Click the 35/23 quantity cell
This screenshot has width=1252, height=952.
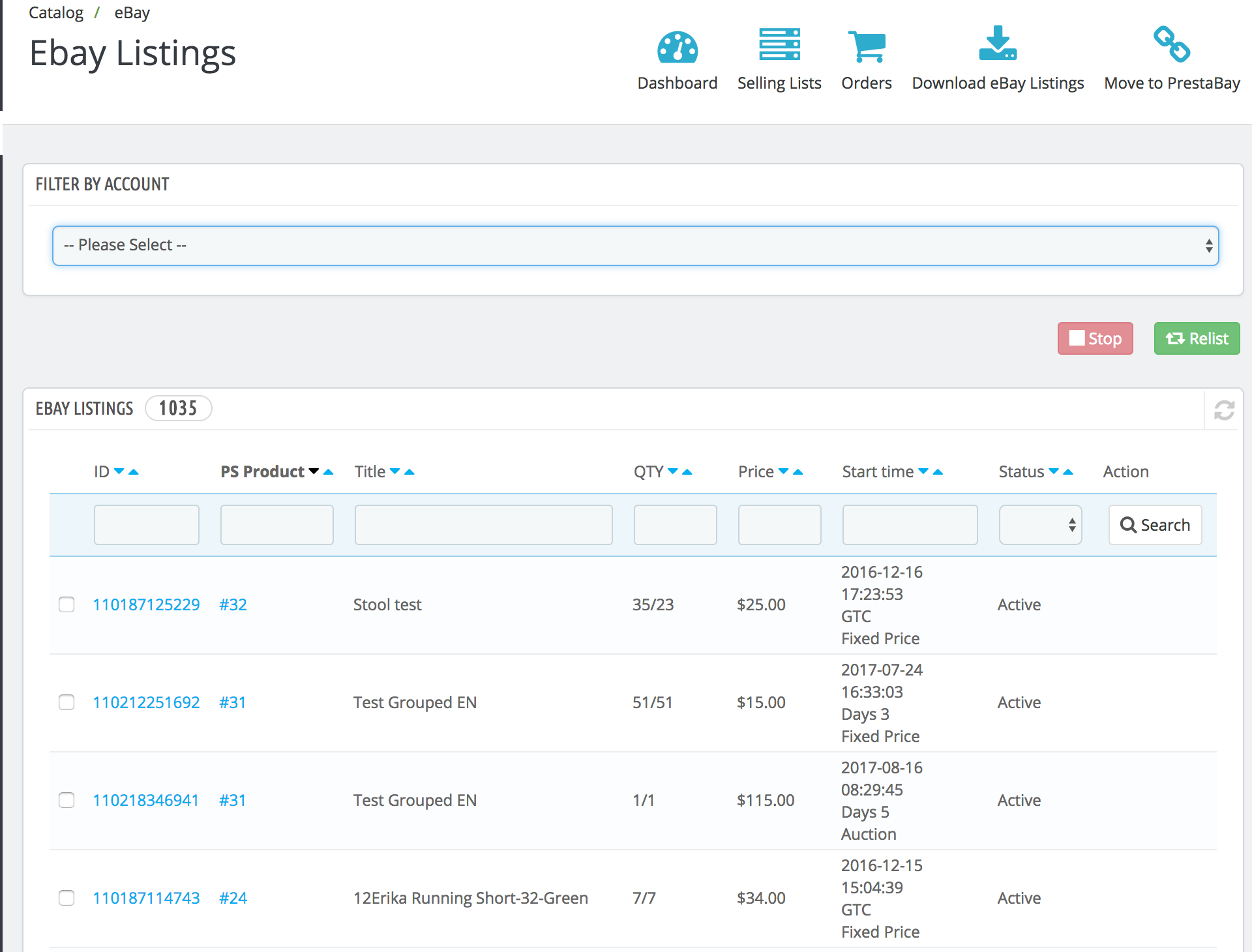click(x=653, y=604)
